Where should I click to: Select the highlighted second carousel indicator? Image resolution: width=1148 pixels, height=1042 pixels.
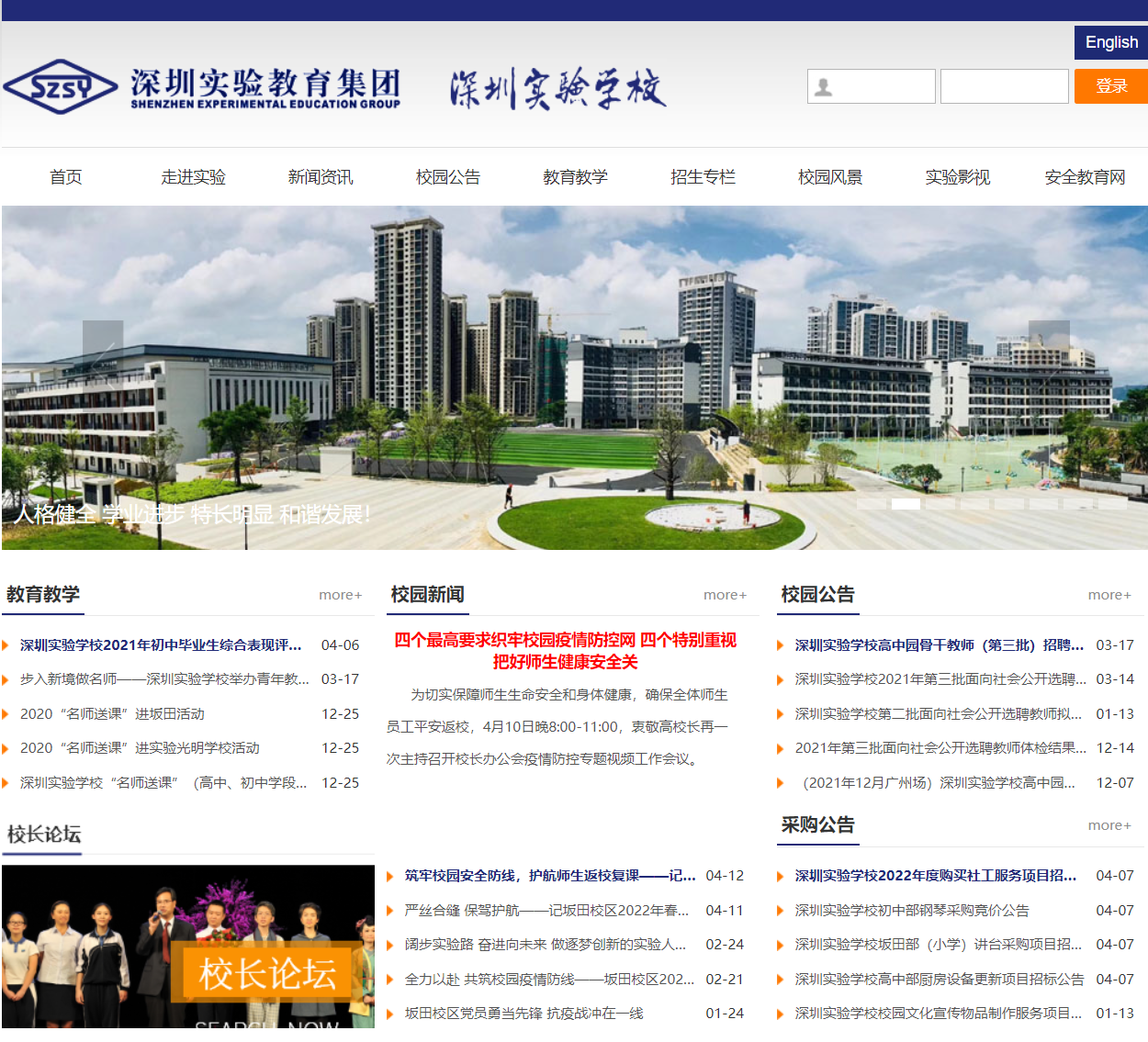coord(906,504)
